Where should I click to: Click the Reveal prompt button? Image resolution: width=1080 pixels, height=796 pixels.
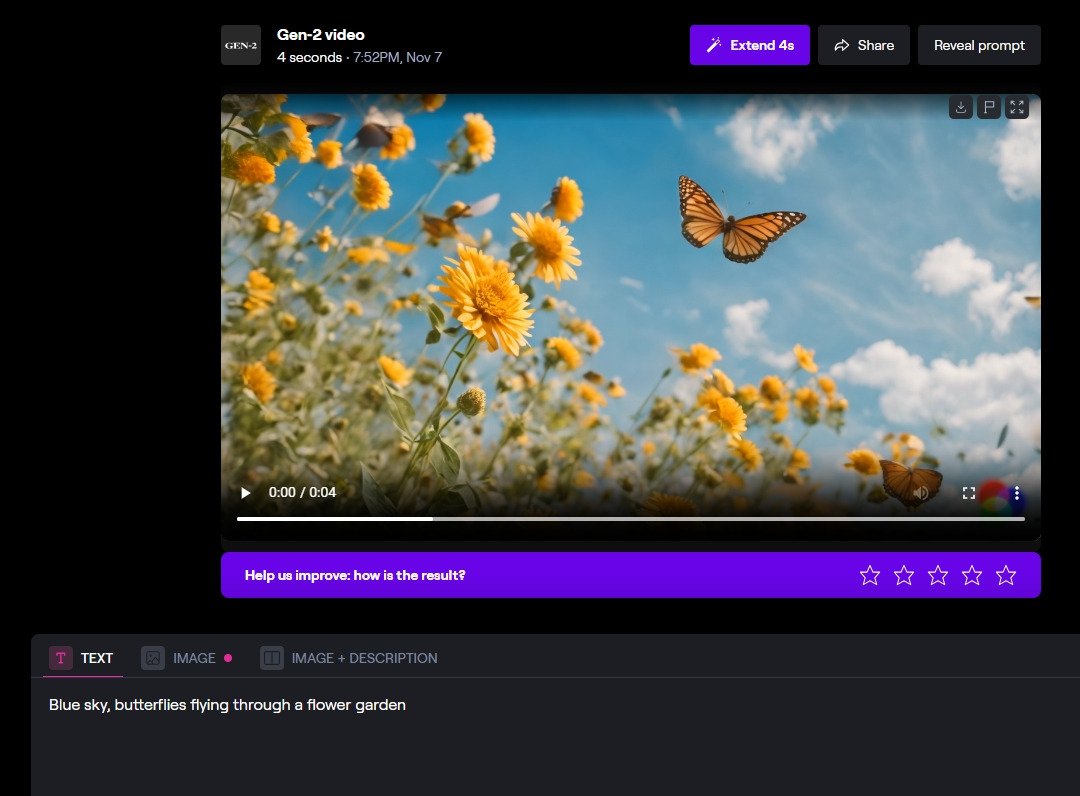click(979, 45)
